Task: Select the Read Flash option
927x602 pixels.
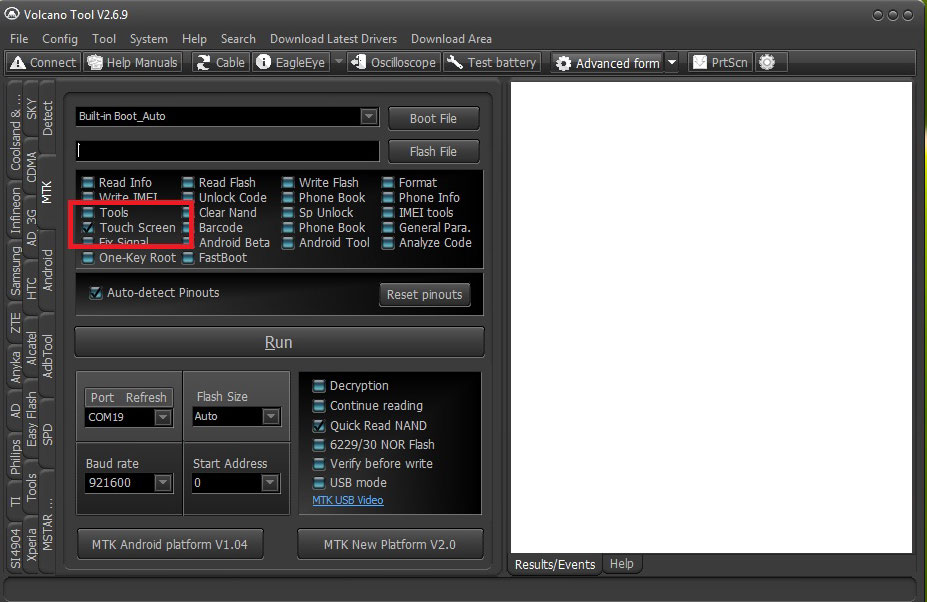Action: tap(219, 183)
